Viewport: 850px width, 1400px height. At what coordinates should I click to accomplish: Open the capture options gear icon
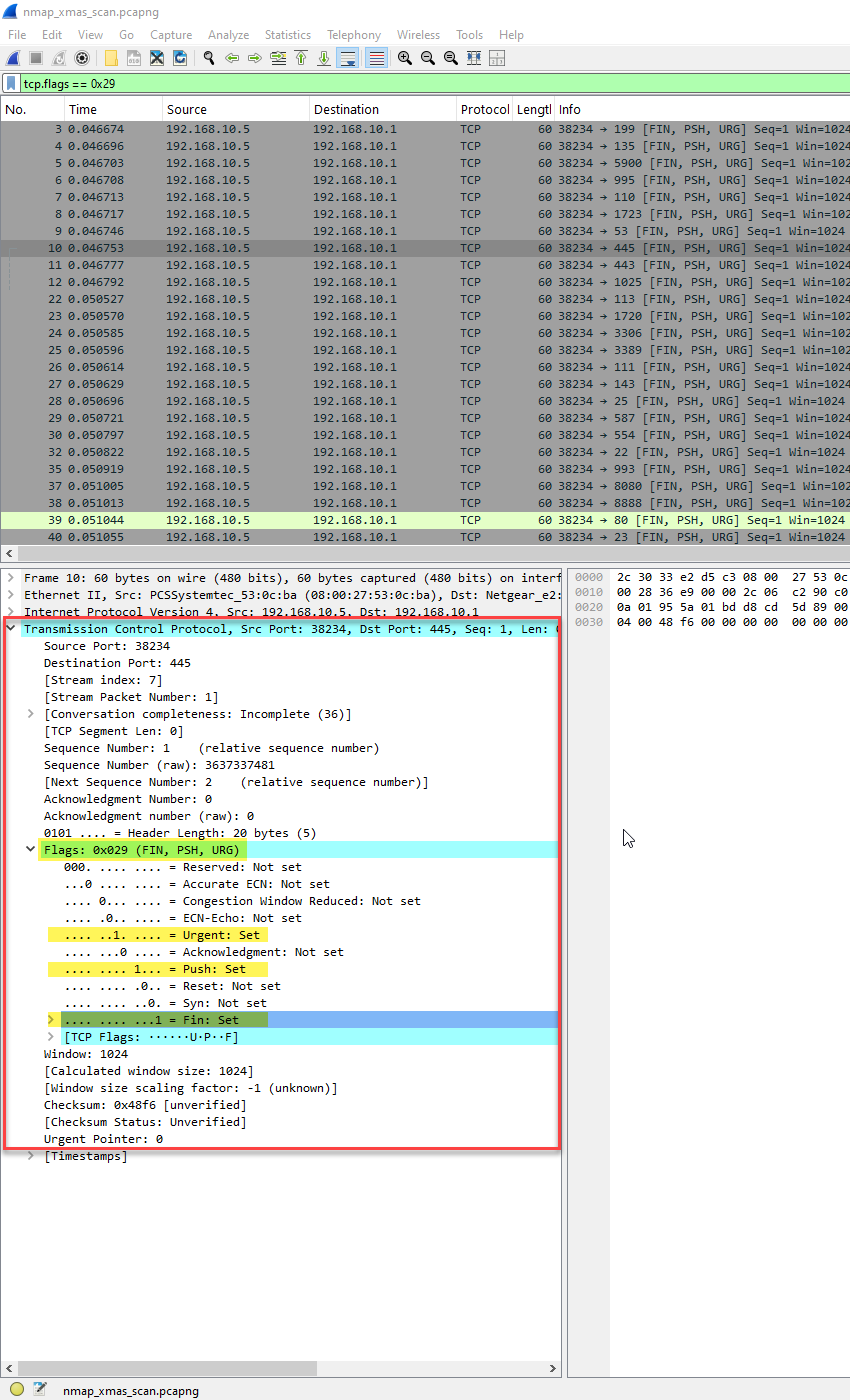[x=82, y=57]
